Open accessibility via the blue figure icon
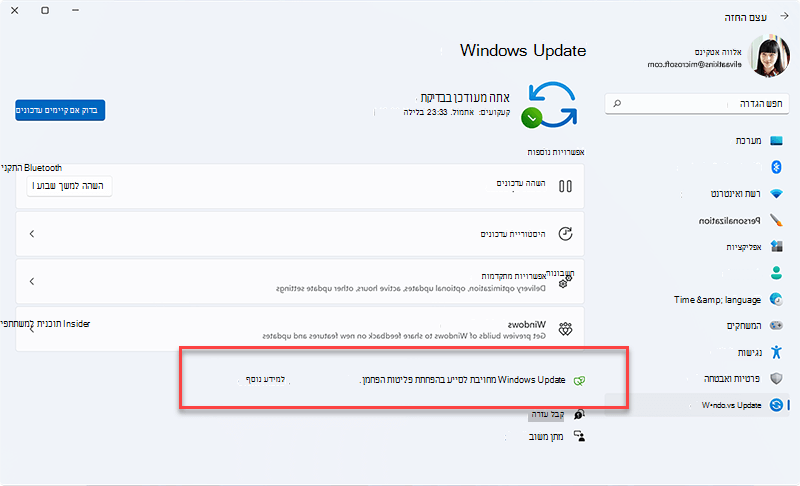The height and width of the screenshot is (486, 800). (x=776, y=352)
